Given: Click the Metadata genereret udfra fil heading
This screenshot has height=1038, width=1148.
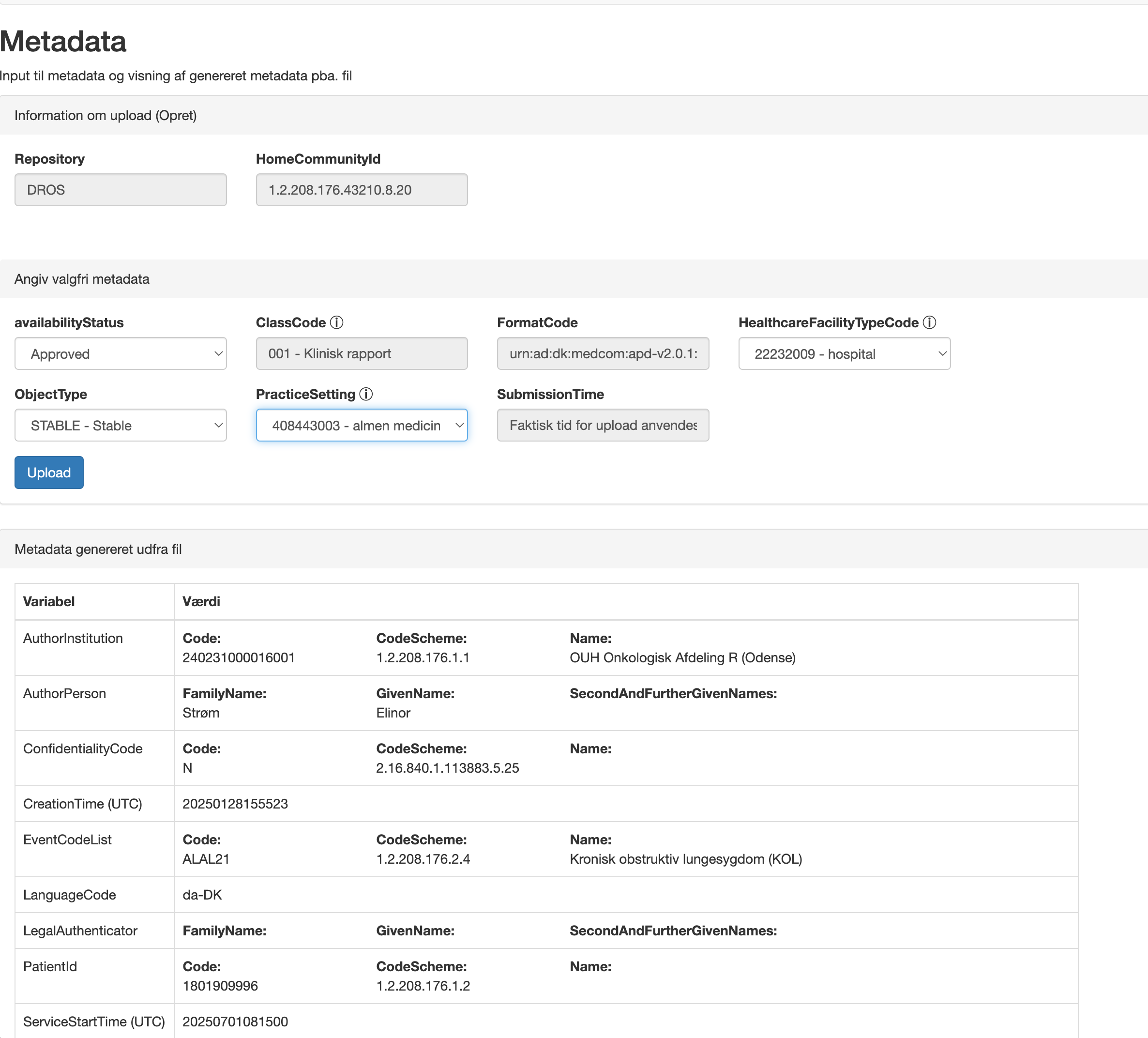Looking at the screenshot, I should click(98, 549).
